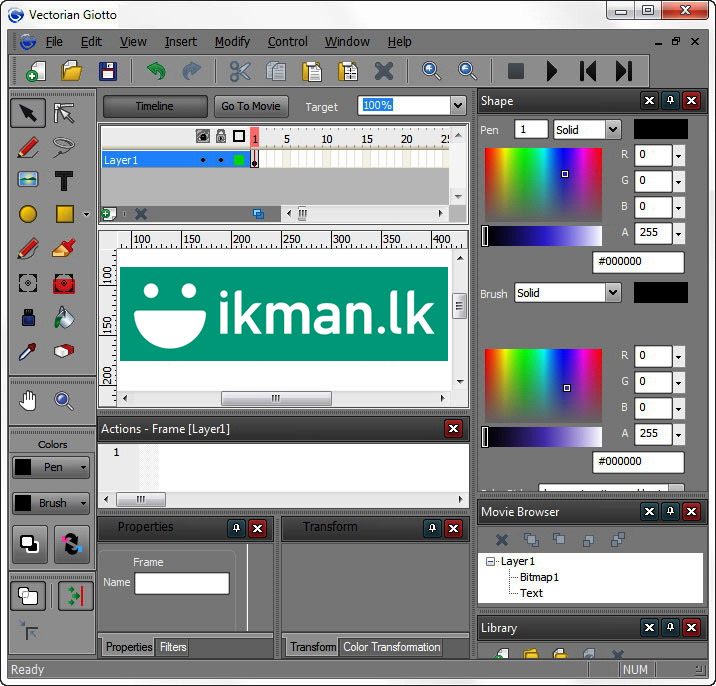Switch to the Filters tab

click(x=173, y=647)
